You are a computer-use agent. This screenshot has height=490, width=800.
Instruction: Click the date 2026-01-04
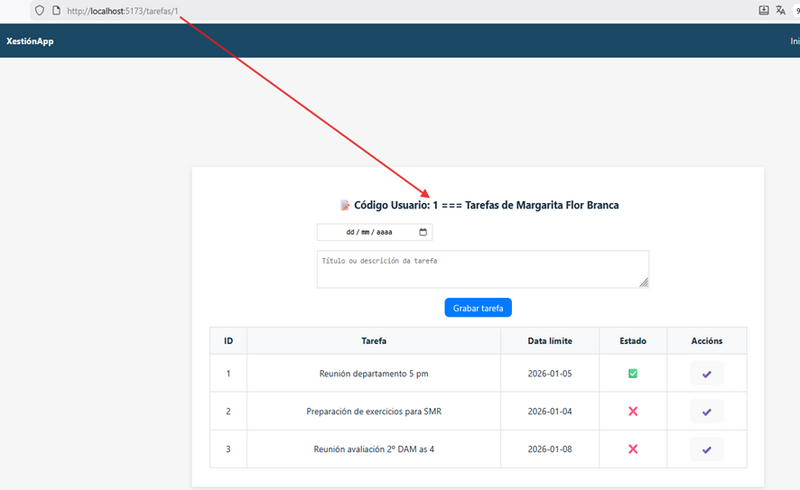pos(549,411)
